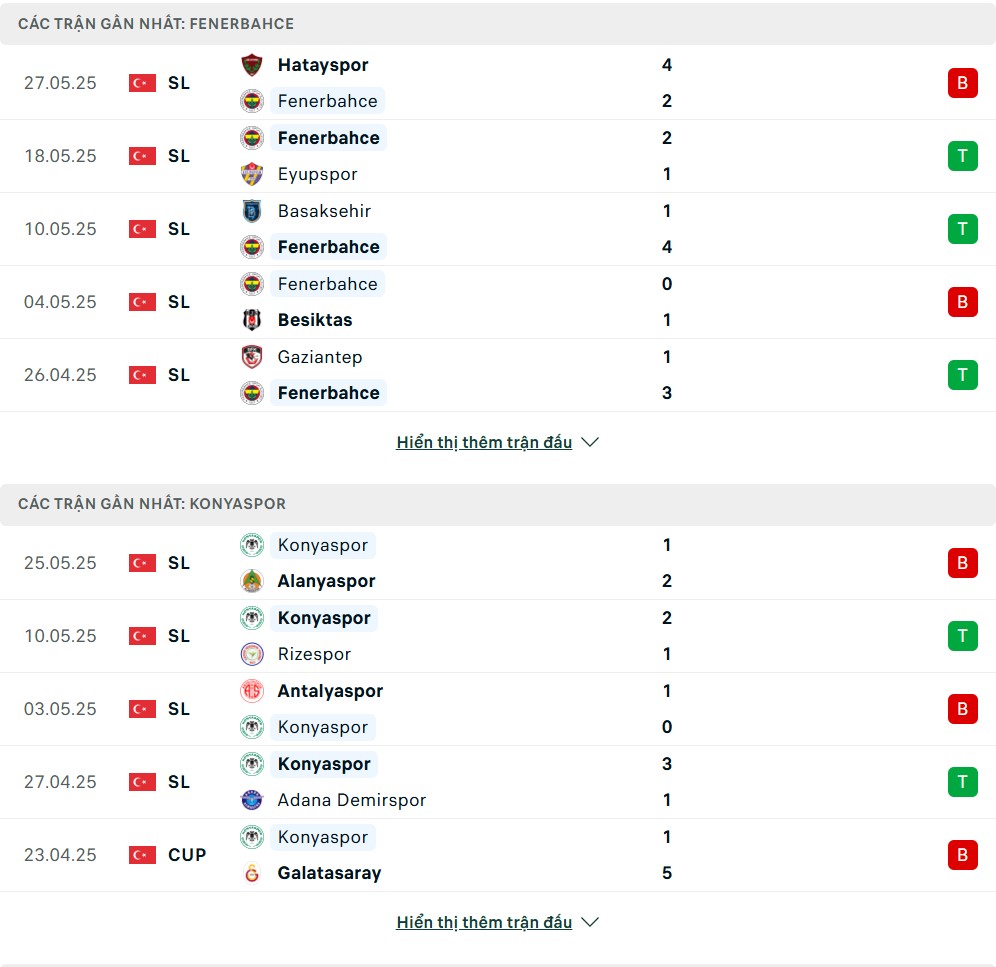
Task: Click the Alanyaspor club badge
Action: [x=252, y=581]
